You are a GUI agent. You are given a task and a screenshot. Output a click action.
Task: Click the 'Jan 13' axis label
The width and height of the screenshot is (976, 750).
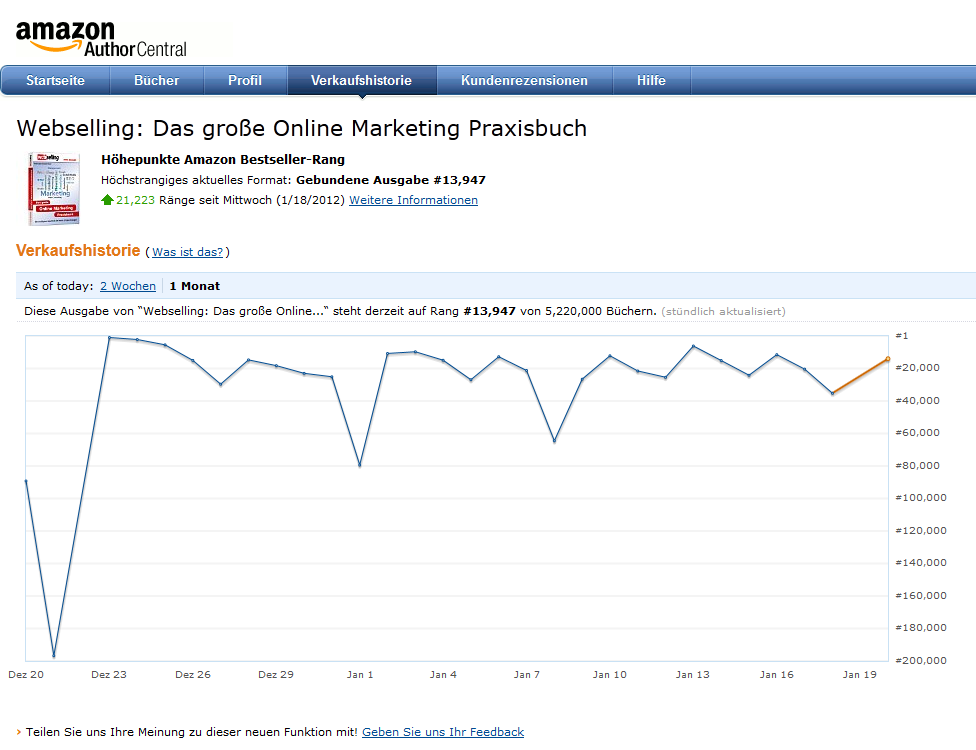click(693, 675)
